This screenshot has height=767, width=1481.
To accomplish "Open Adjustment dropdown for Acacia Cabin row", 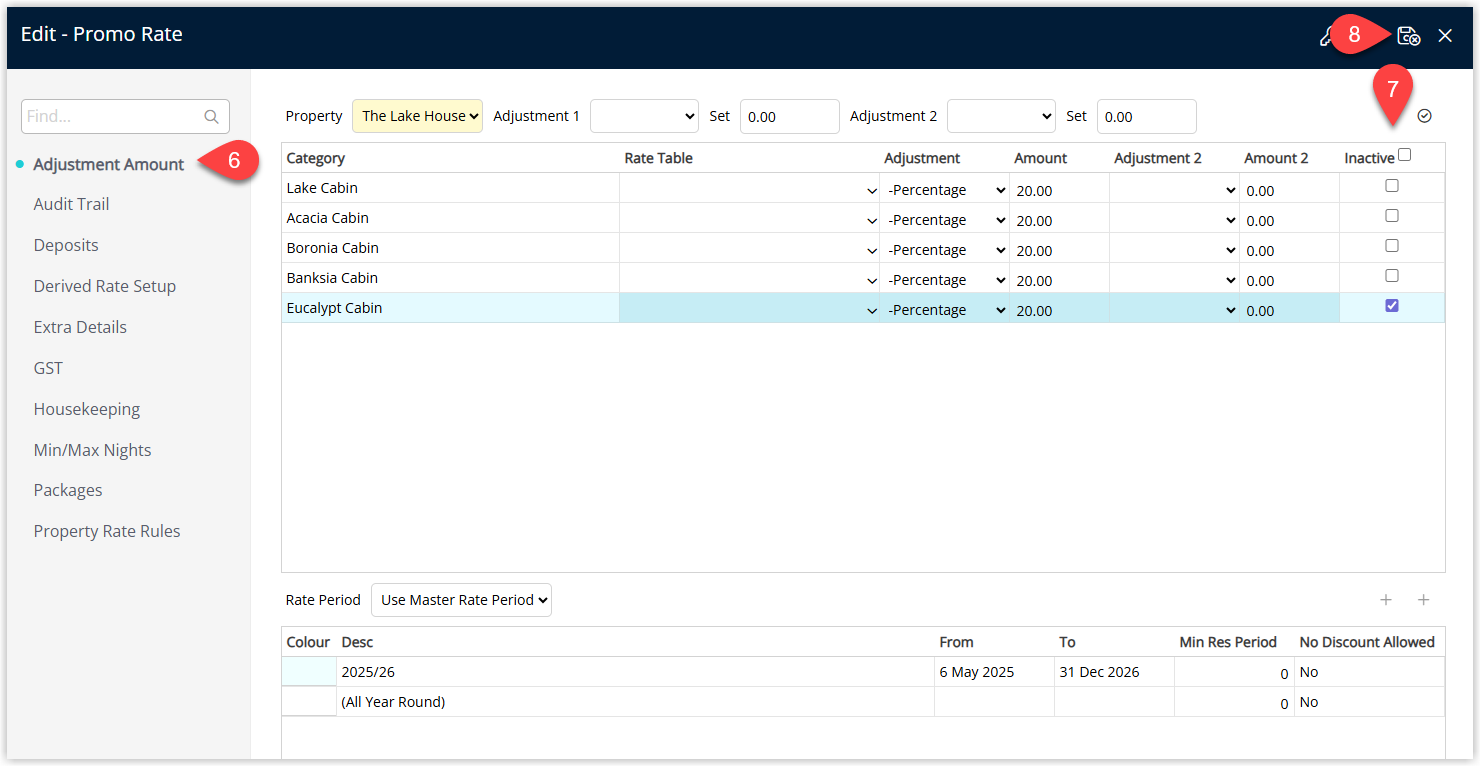I will [946, 220].
